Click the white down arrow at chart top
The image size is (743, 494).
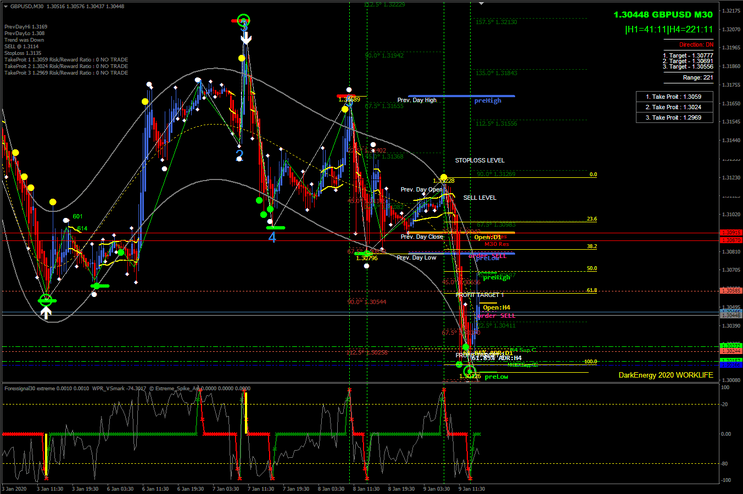245,36
